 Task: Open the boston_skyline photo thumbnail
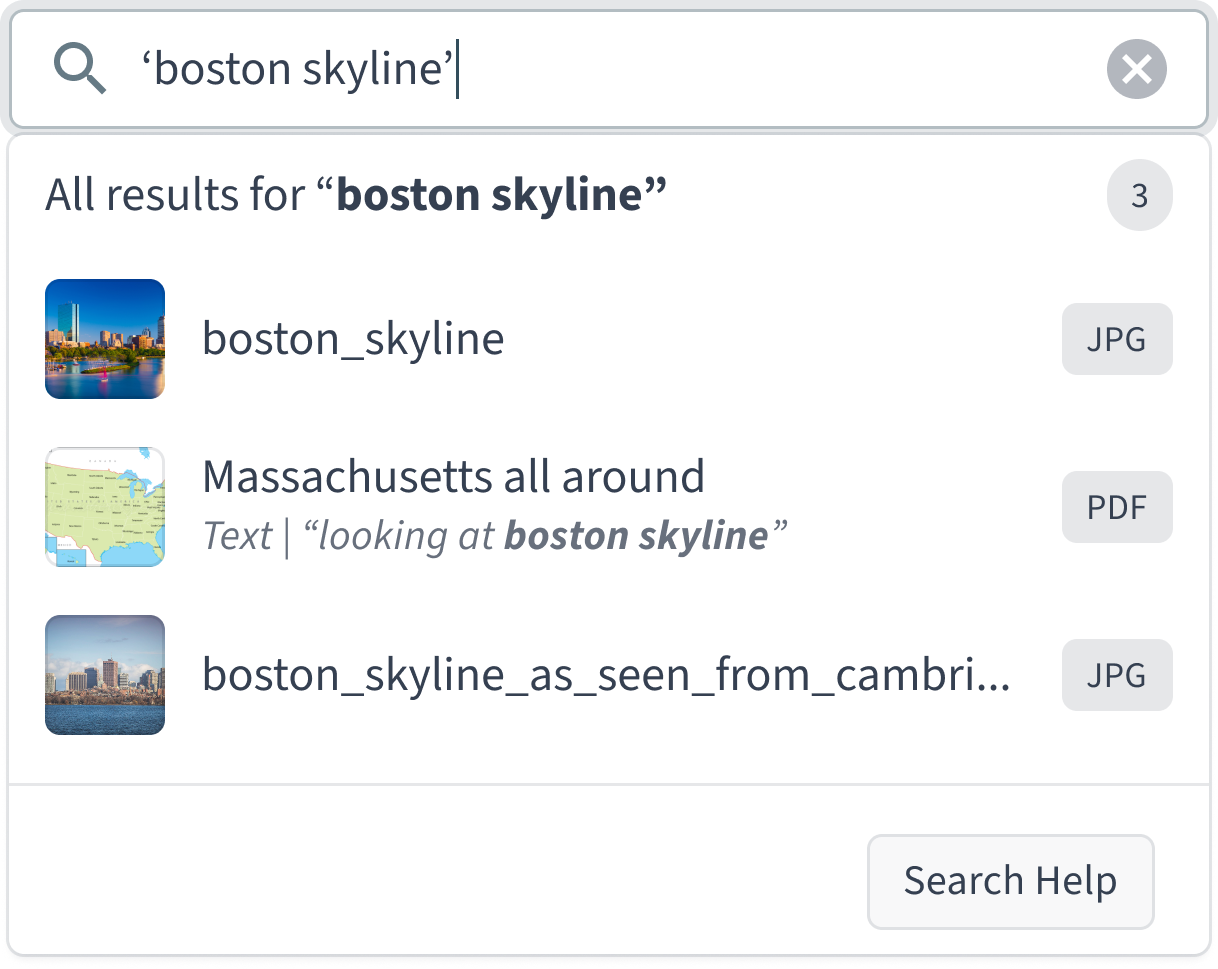(105, 339)
